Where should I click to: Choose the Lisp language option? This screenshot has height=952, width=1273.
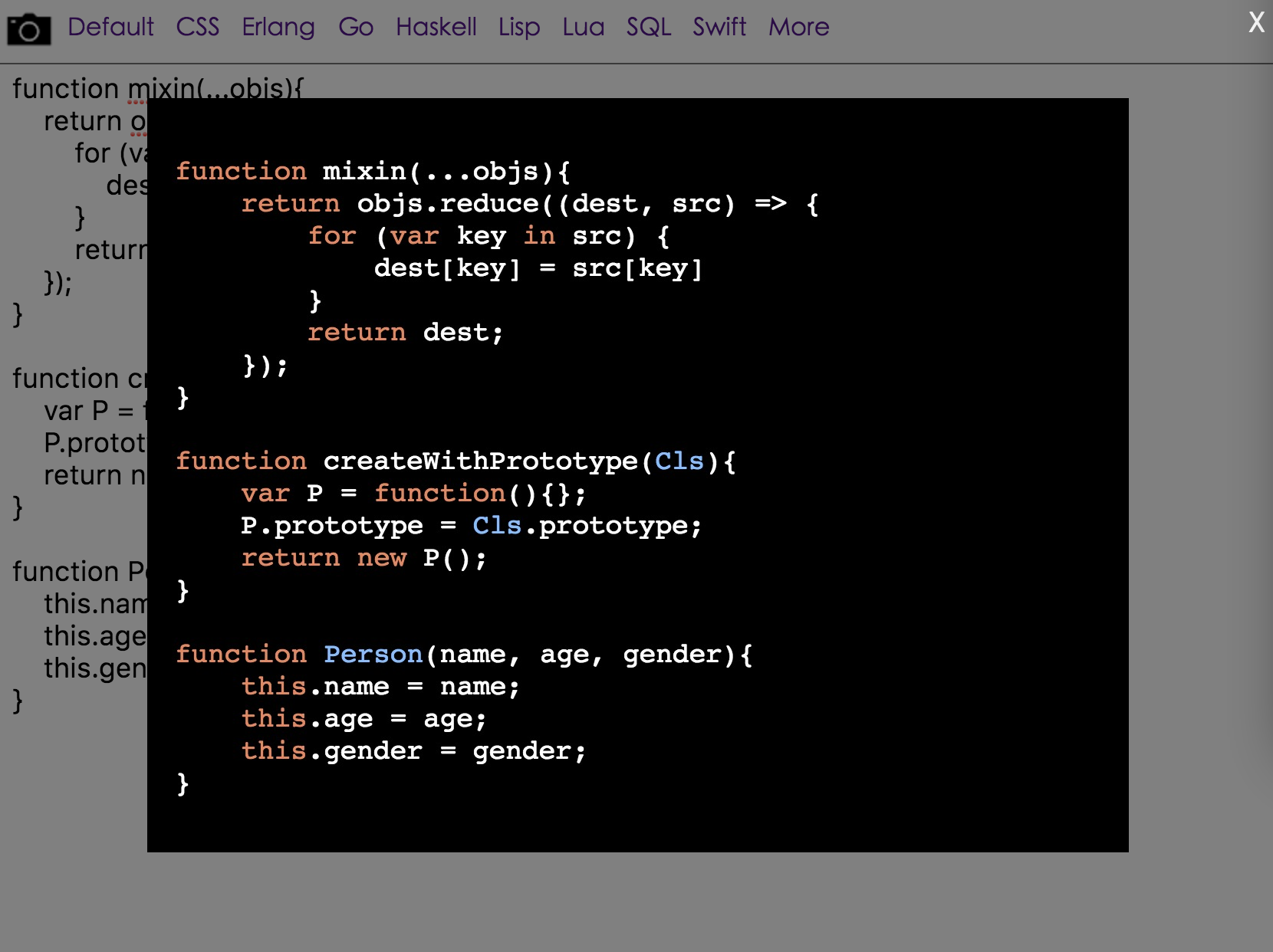[x=519, y=27]
